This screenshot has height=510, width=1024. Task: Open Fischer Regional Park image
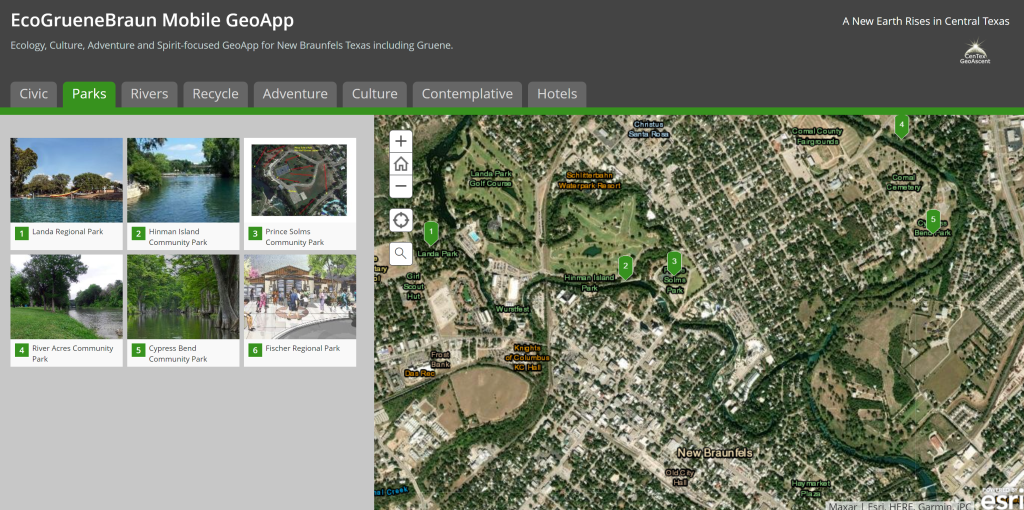point(300,297)
